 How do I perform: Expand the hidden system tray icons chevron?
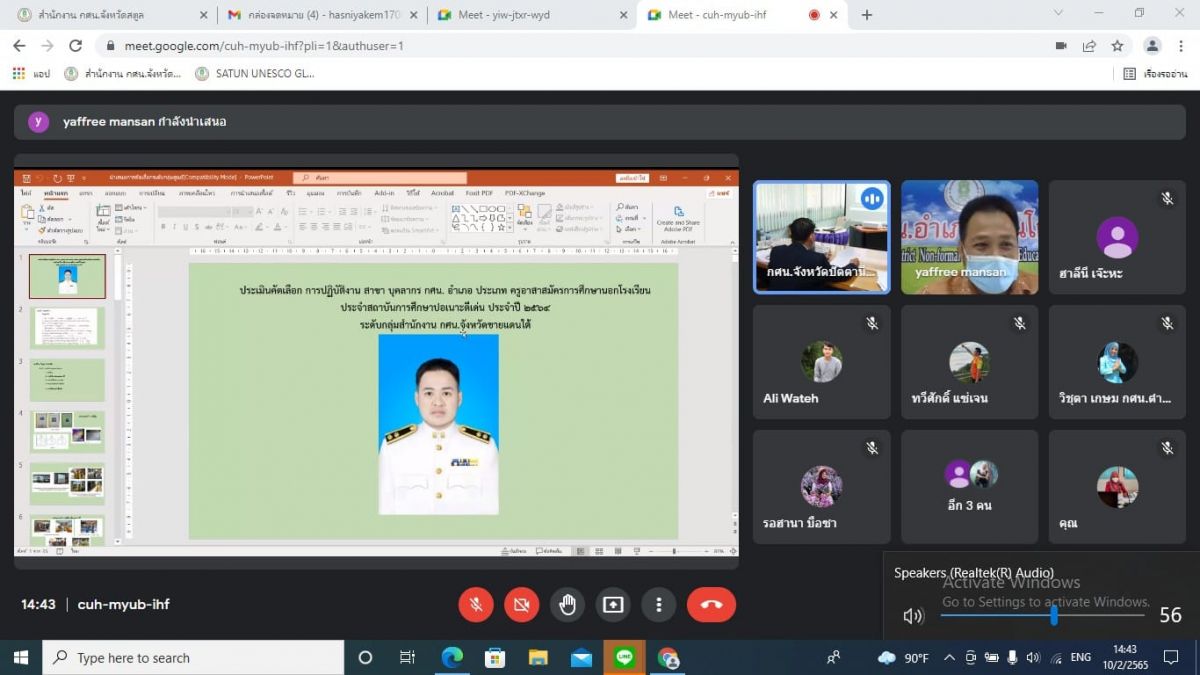(948, 658)
